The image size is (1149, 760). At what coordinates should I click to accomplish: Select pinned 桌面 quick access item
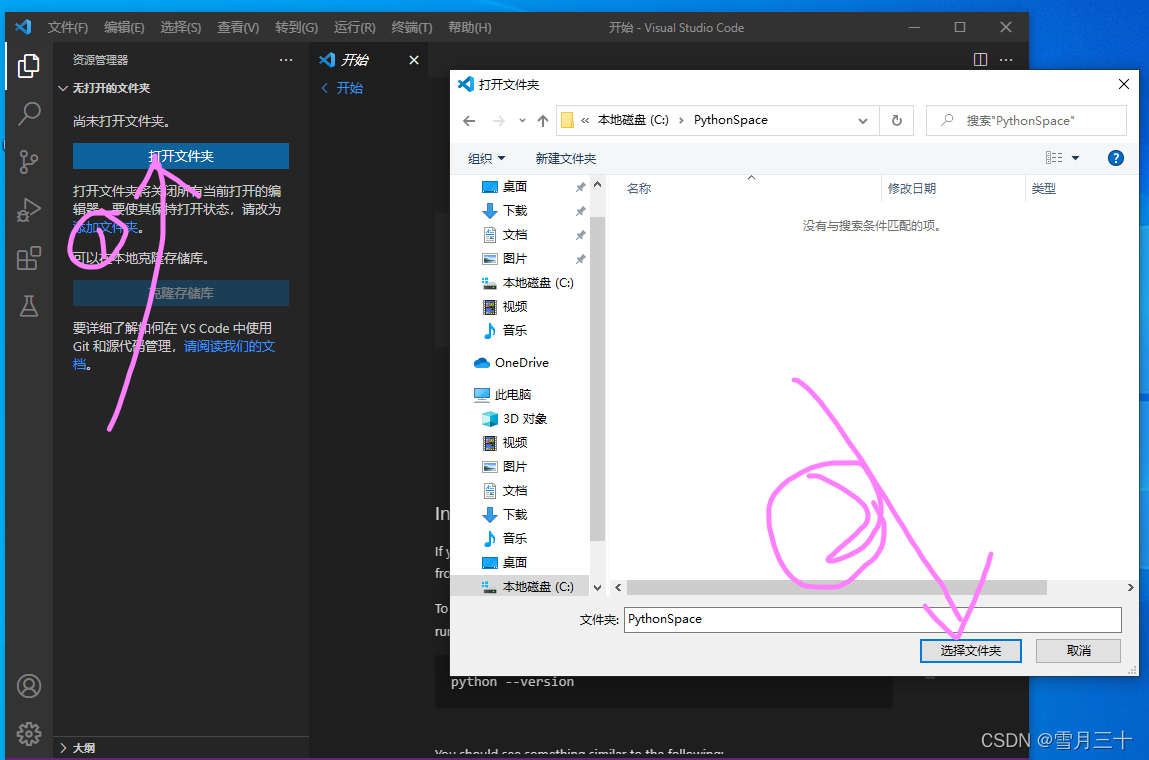coord(505,187)
